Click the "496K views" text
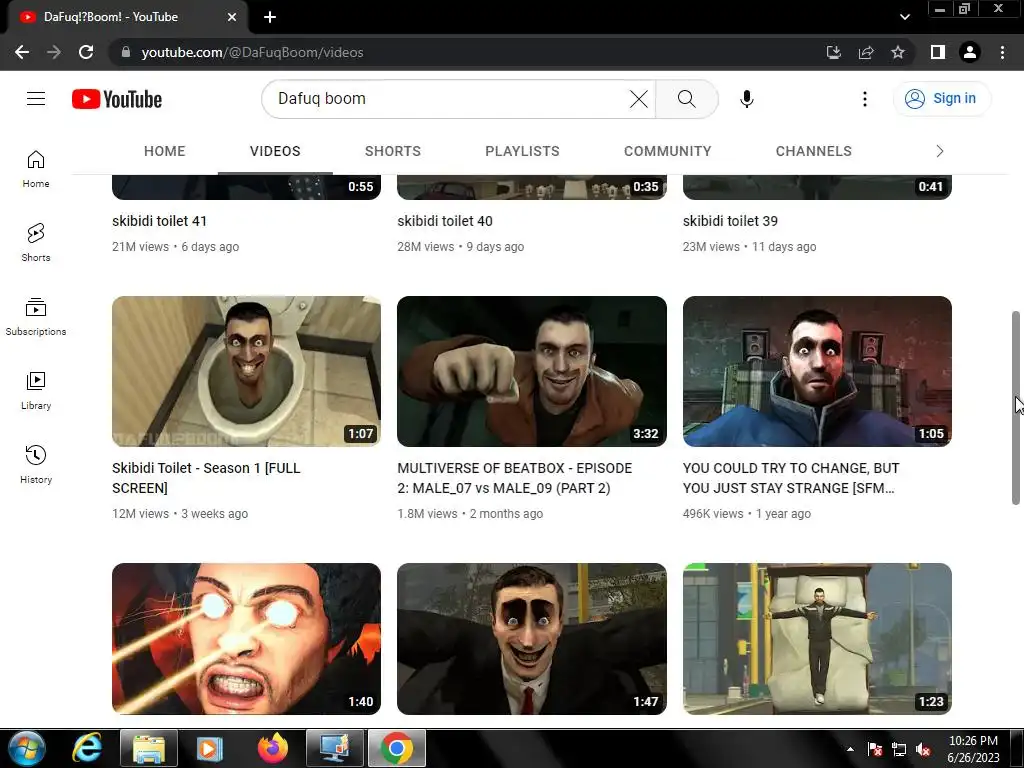The width and height of the screenshot is (1024, 768). [x=713, y=514]
